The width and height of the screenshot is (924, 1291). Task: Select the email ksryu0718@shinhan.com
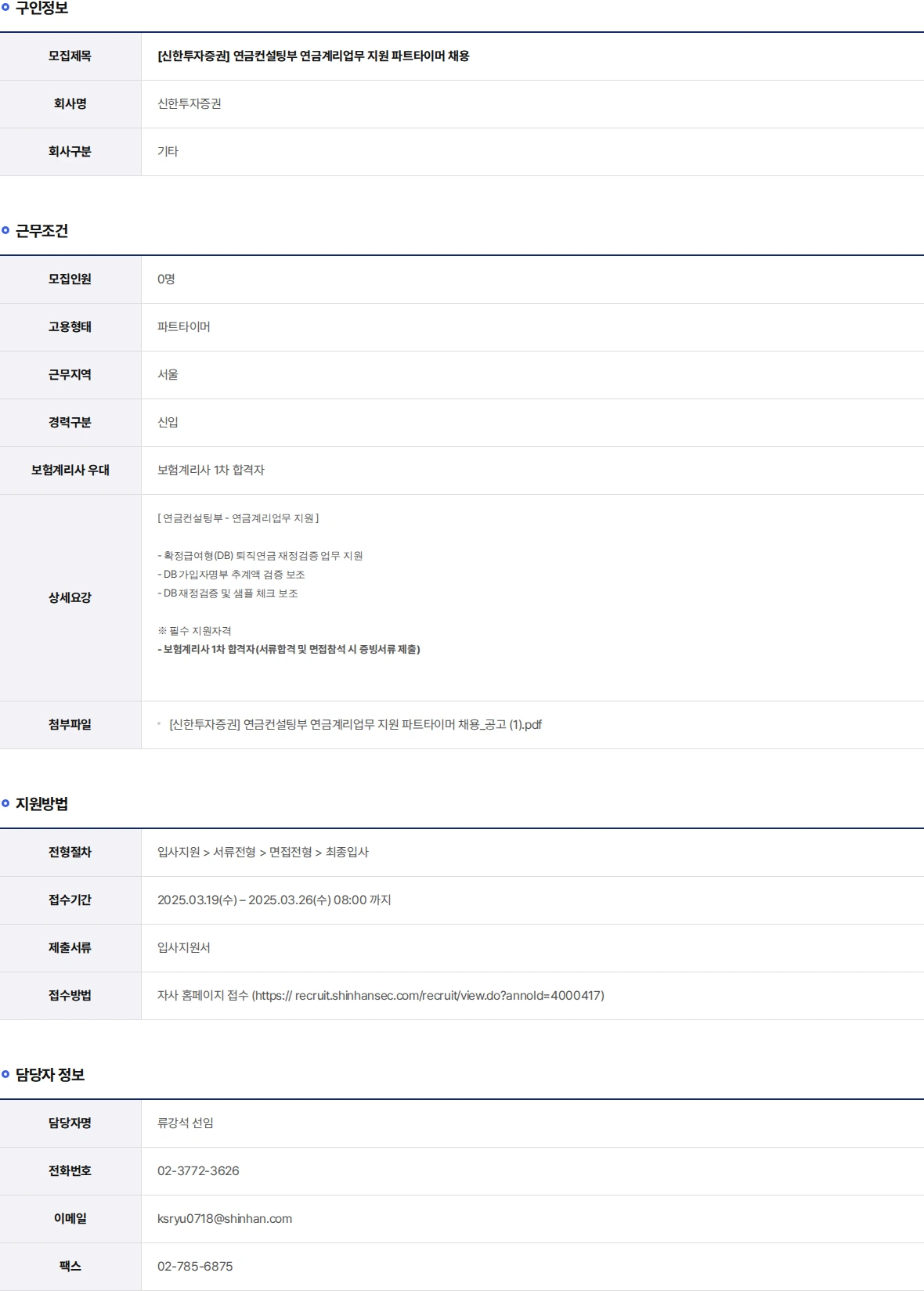225,1219
